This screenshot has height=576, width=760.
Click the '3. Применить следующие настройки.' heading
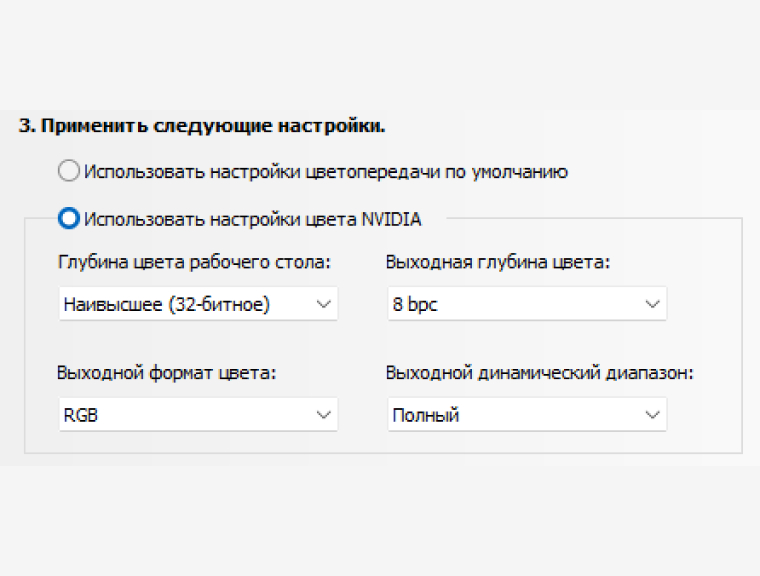click(202, 126)
